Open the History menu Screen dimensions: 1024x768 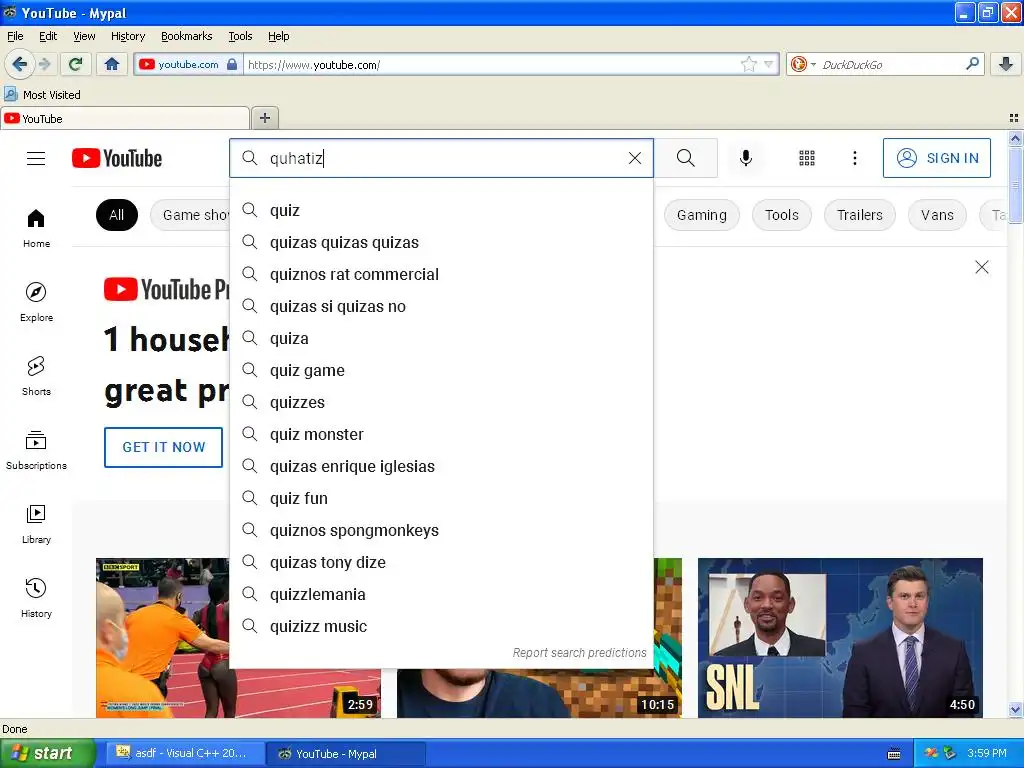pos(127,36)
